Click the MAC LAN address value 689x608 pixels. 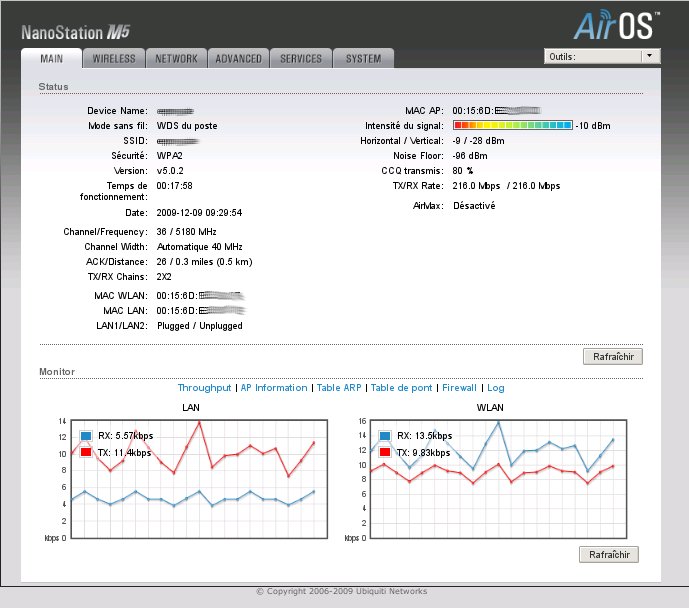(x=201, y=311)
